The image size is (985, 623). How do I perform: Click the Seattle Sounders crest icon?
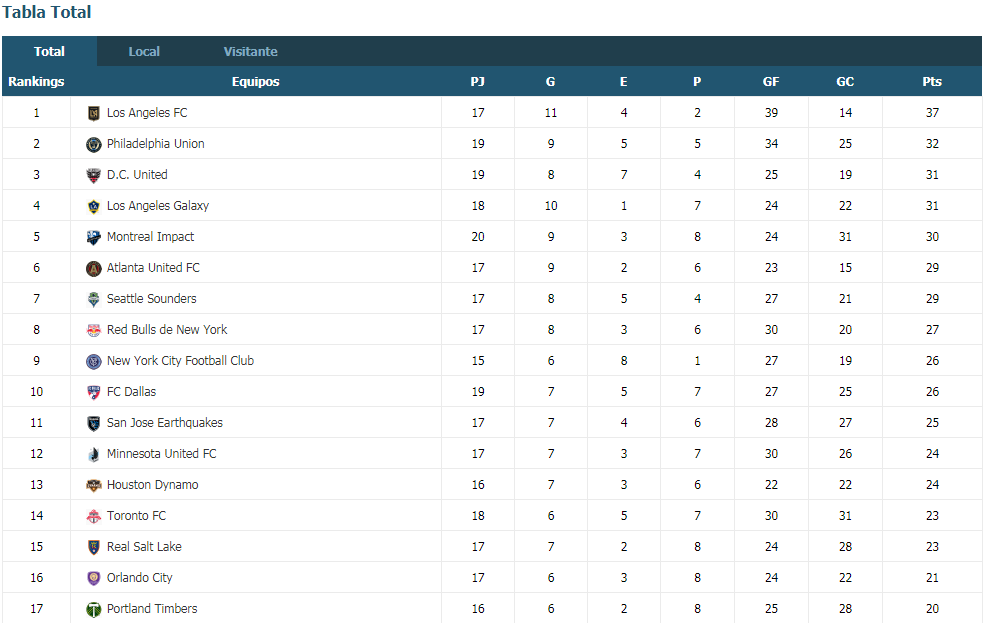tap(94, 299)
